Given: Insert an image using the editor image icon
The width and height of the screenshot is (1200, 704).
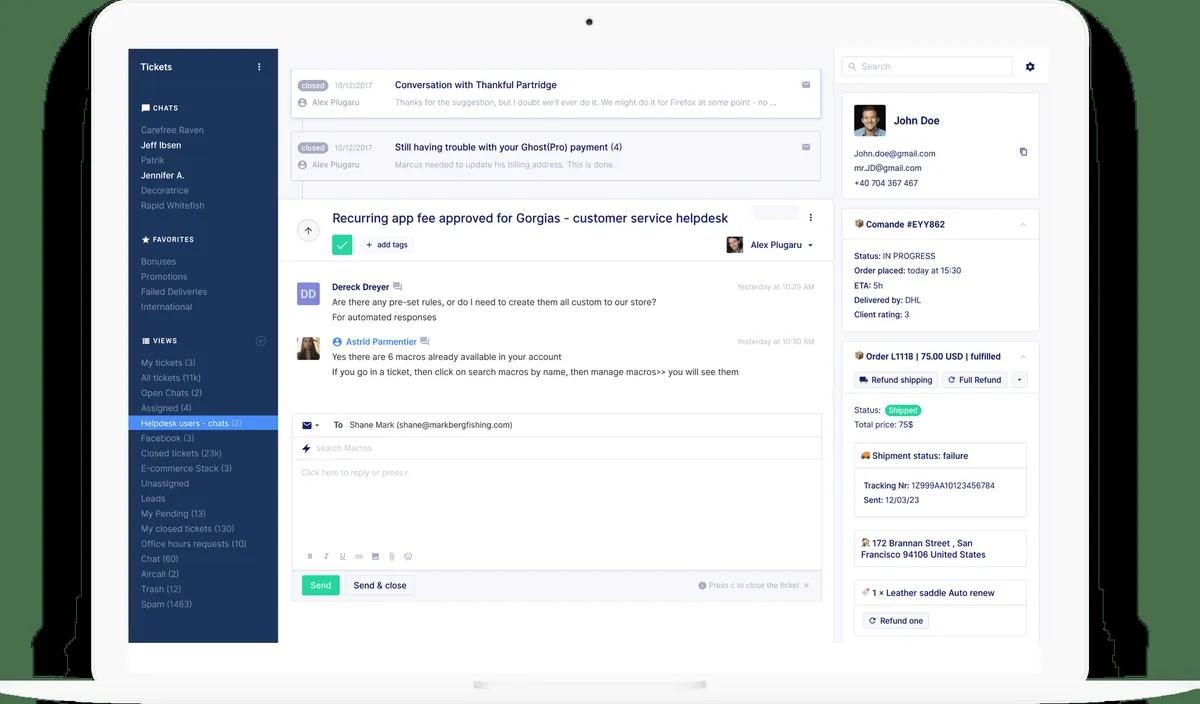Looking at the screenshot, I should click(375, 556).
